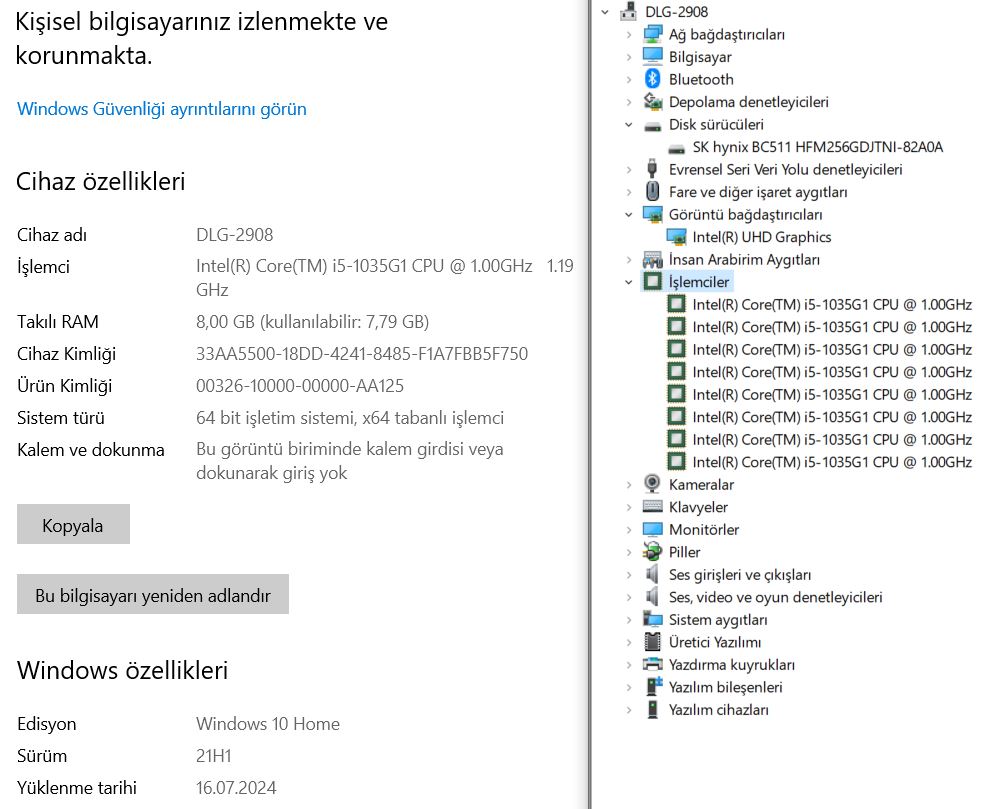Click the Intel(R) UHD Graphics icon
Image resolution: width=1006 pixels, height=809 pixels.
(x=676, y=237)
